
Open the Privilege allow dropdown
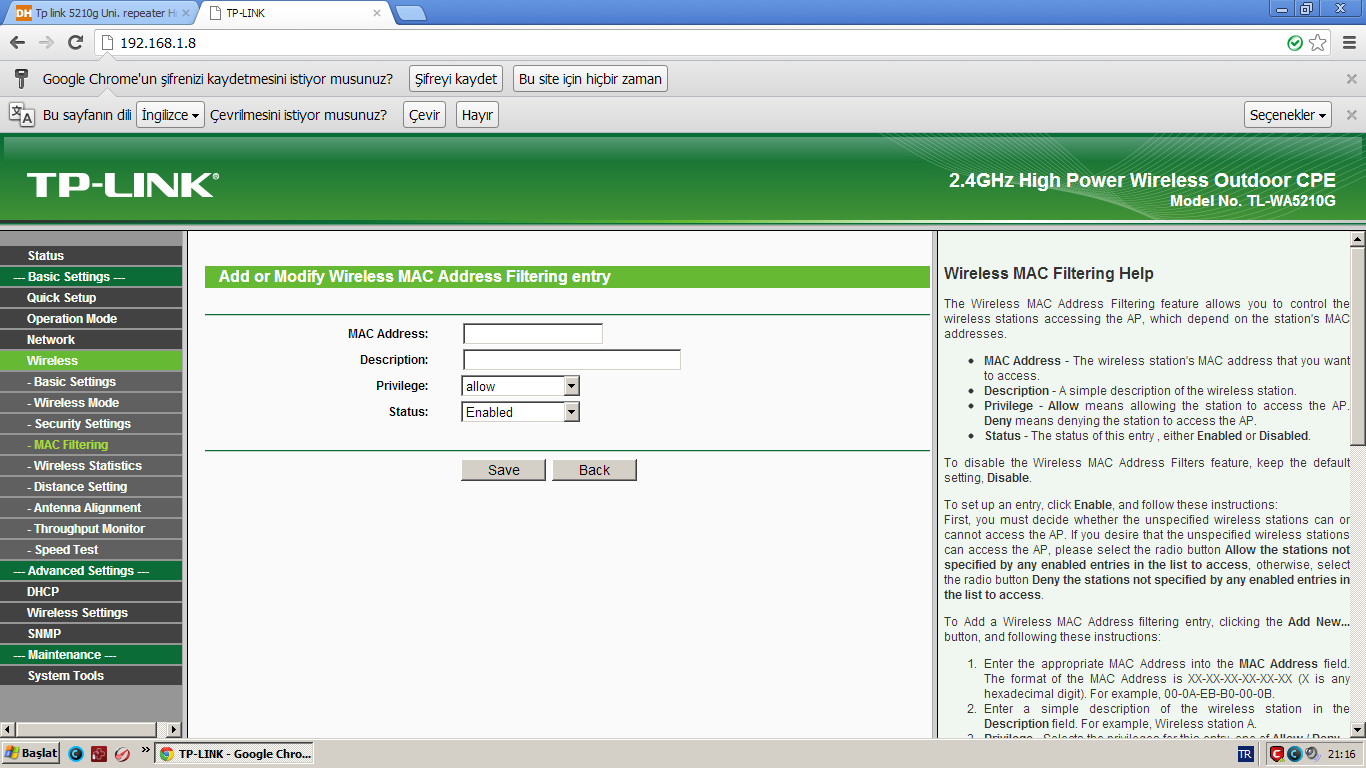click(x=521, y=386)
